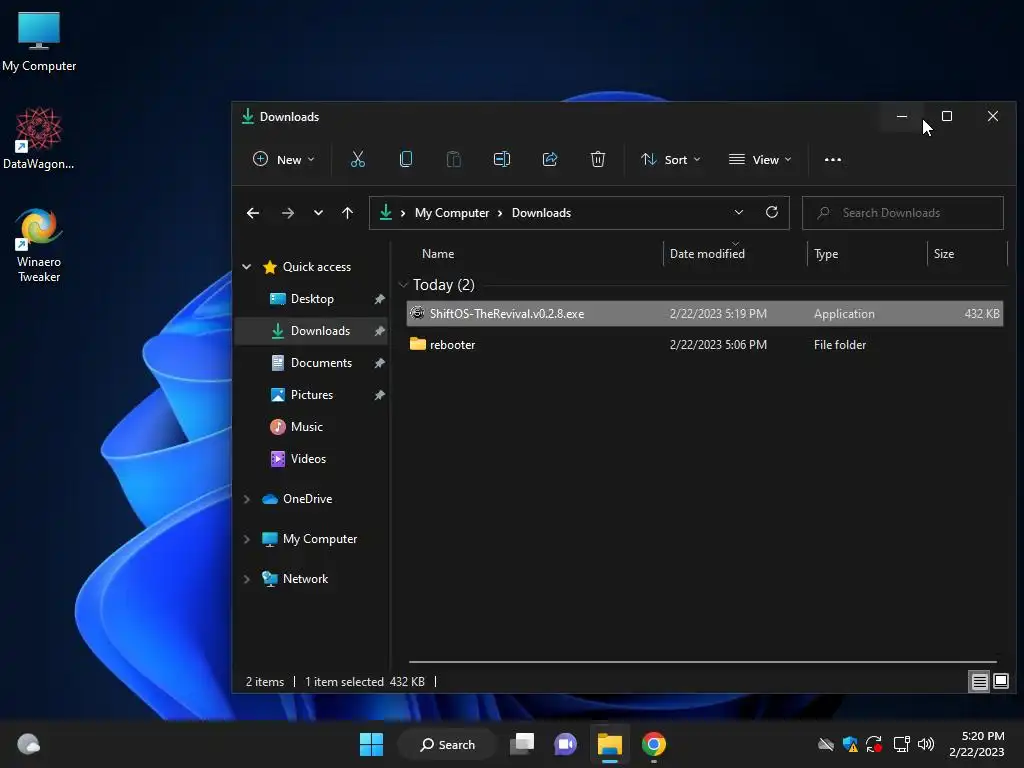
Task: Select Music in navigation pane
Action: click(312, 427)
